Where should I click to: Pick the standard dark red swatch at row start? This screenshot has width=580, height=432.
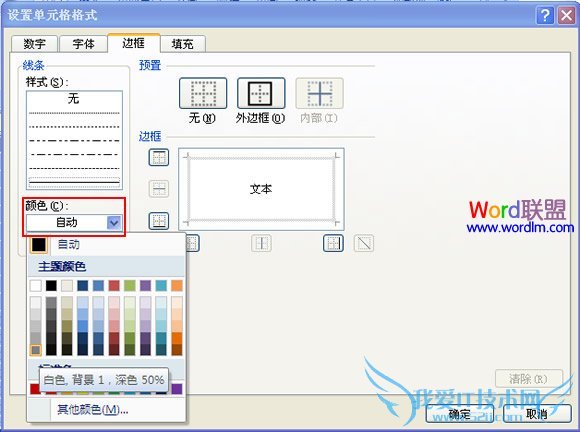pos(35,389)
